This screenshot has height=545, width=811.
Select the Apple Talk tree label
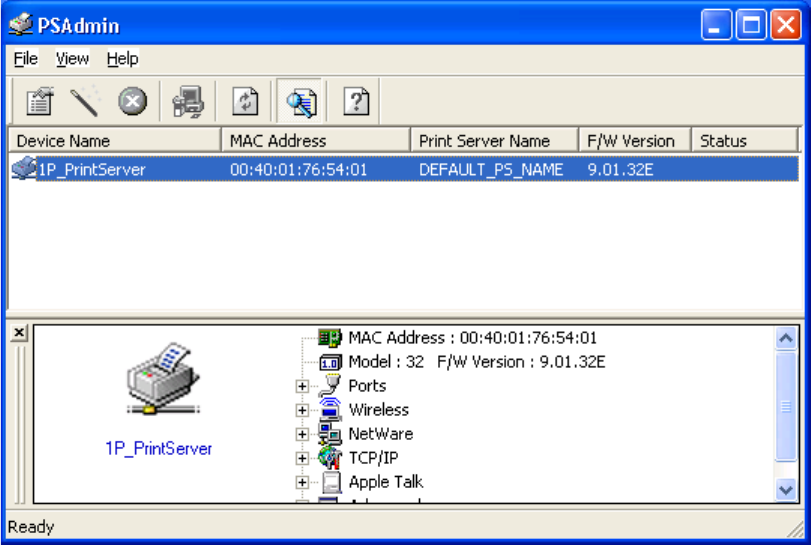pyautogui.click(x=386, y=482)
